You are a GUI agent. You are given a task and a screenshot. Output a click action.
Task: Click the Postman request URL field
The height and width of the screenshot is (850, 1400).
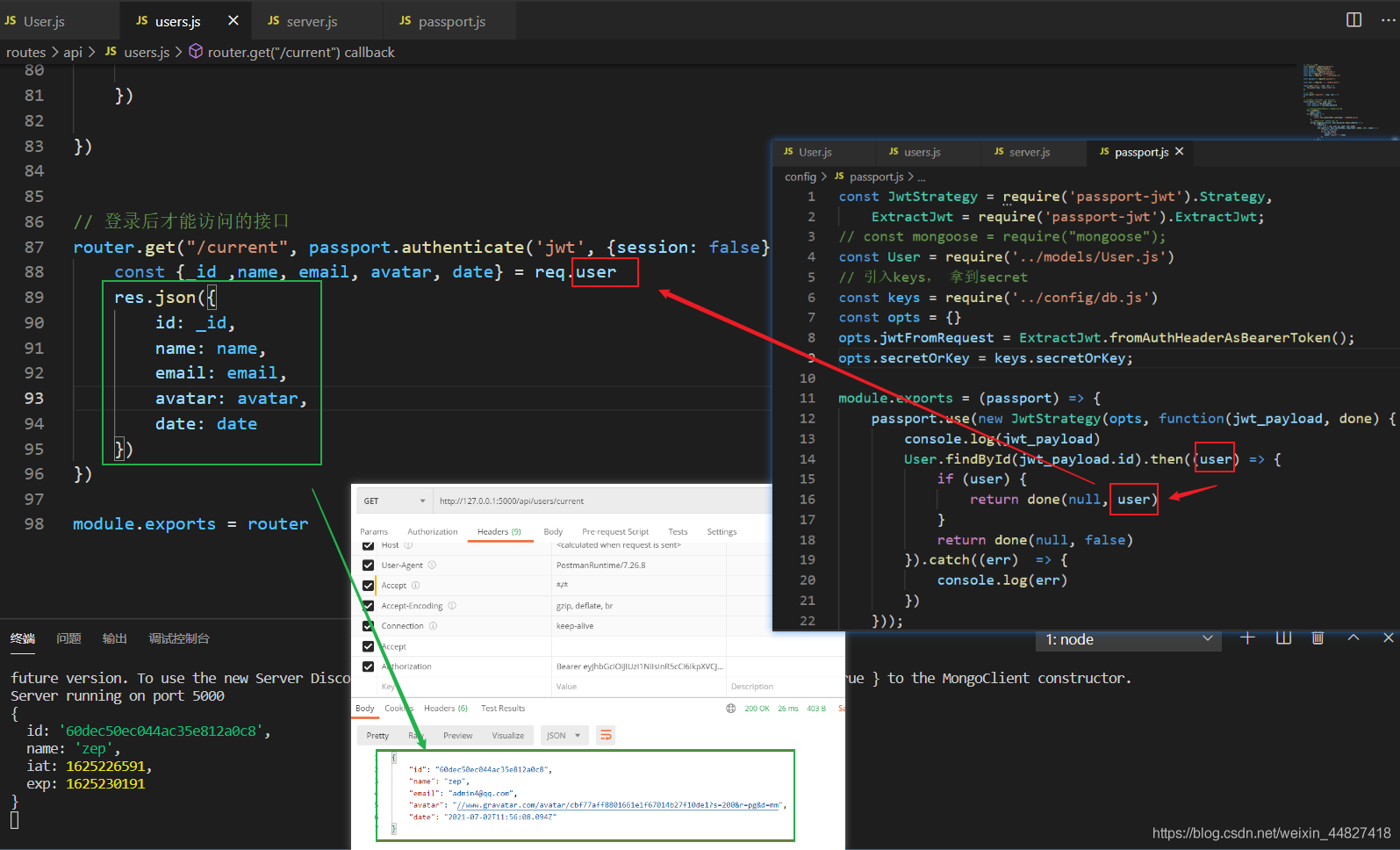[602, 501]
